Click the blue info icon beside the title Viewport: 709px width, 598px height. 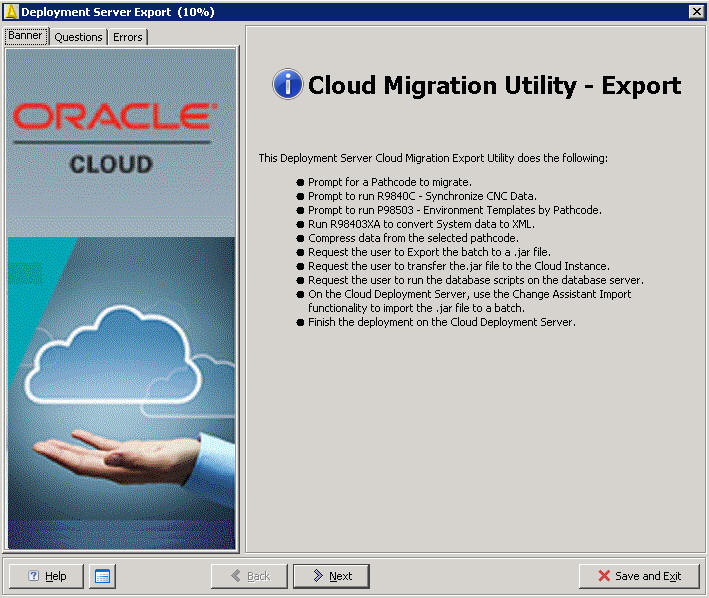pyautogui.click(x=287, y=84)
